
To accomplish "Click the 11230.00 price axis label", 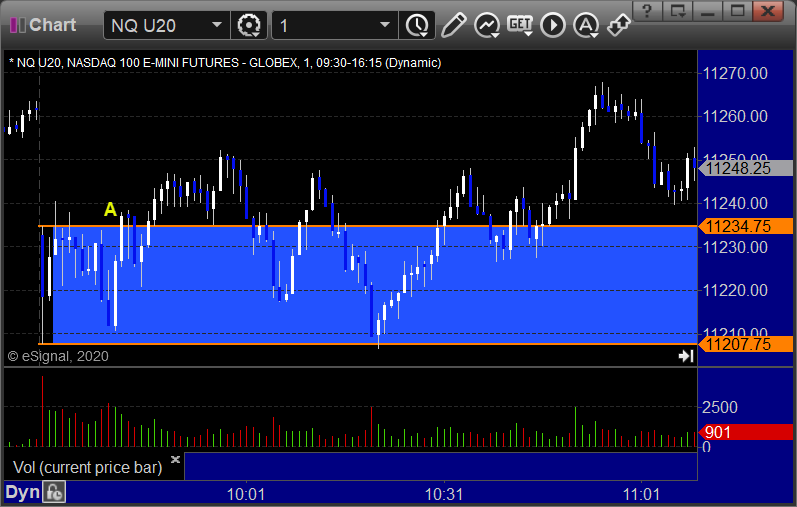I will pos(735,247).
